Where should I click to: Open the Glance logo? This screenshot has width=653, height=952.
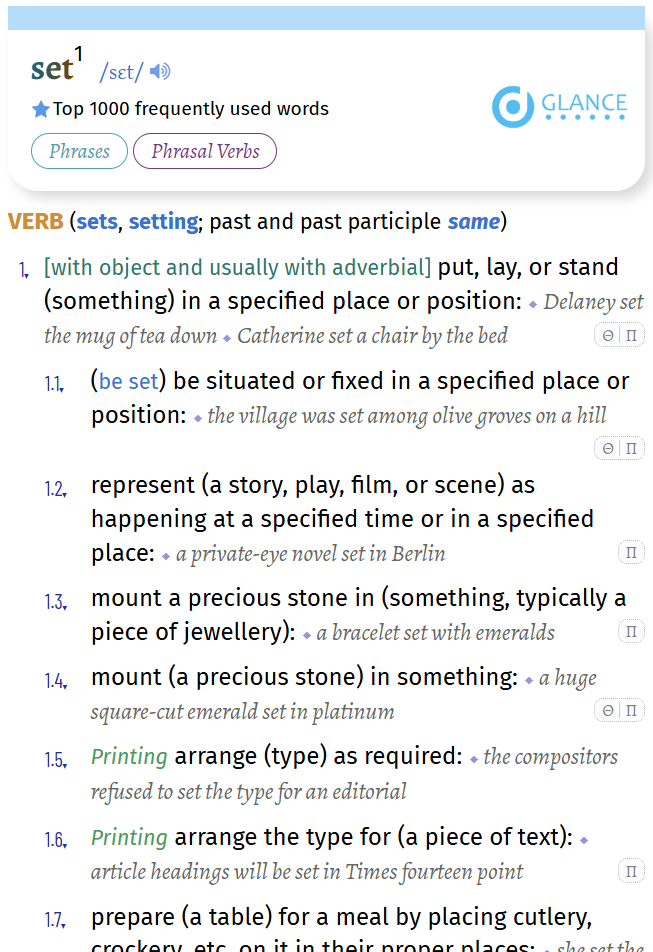(x=559, y=107)
